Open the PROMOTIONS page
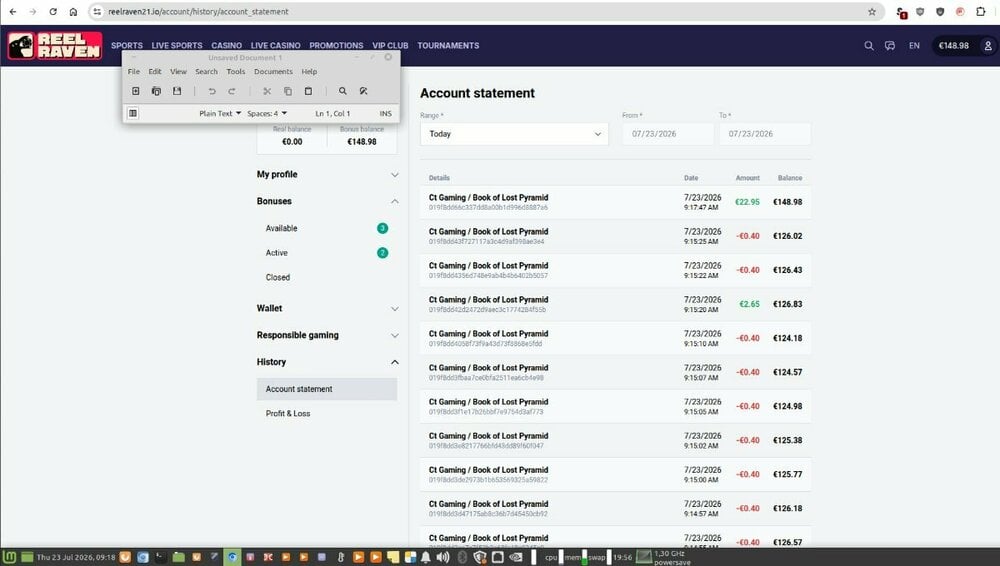This screenshot has width=1000, height=566. pos(336,45)
